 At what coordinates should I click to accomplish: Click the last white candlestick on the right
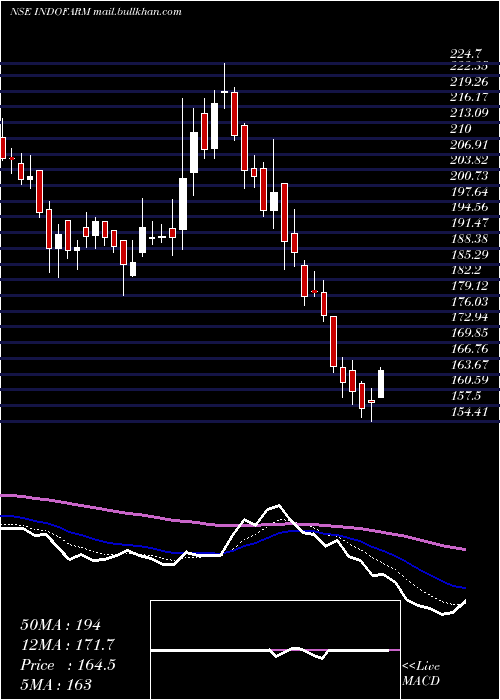coord(381,383)
